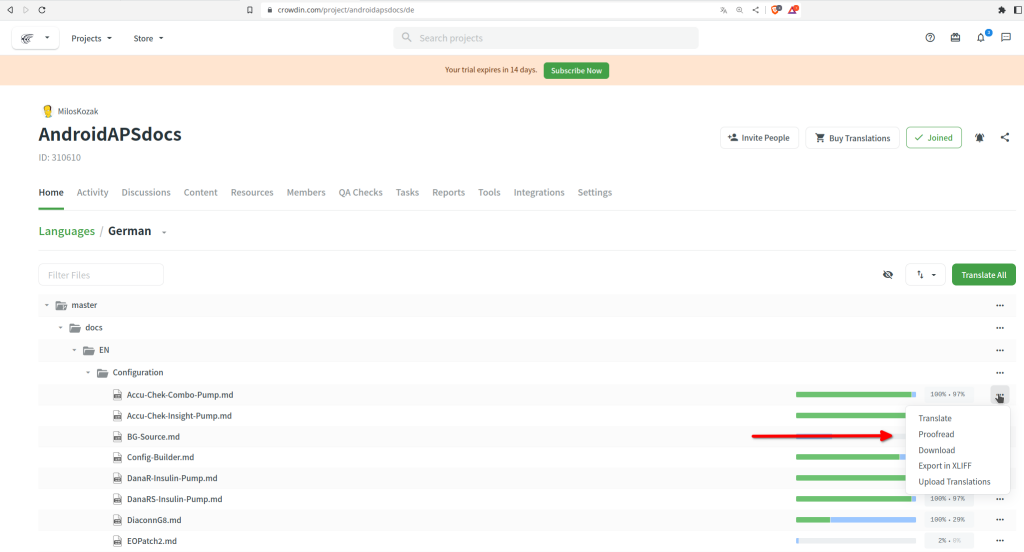Open the Config-Builder.md file
Screen dimensions: 1024x552
(x=160, y=457)
